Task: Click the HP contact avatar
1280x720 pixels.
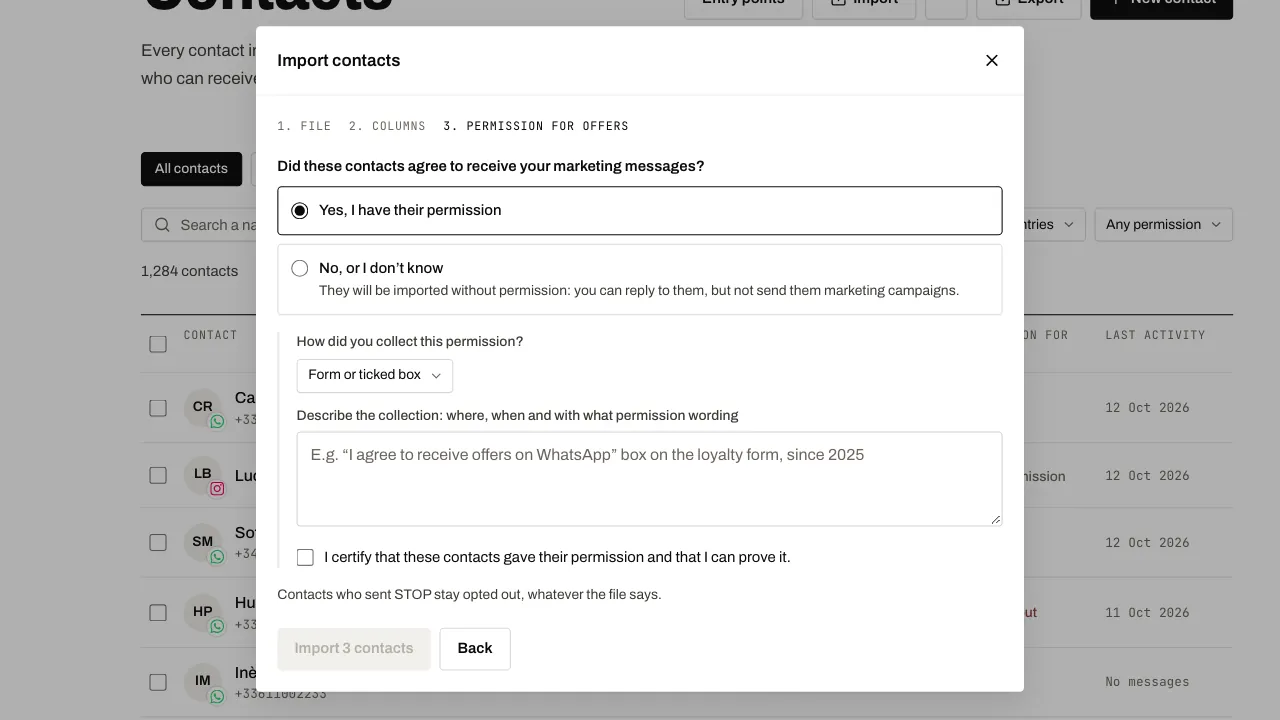Action: click(203, 612)
